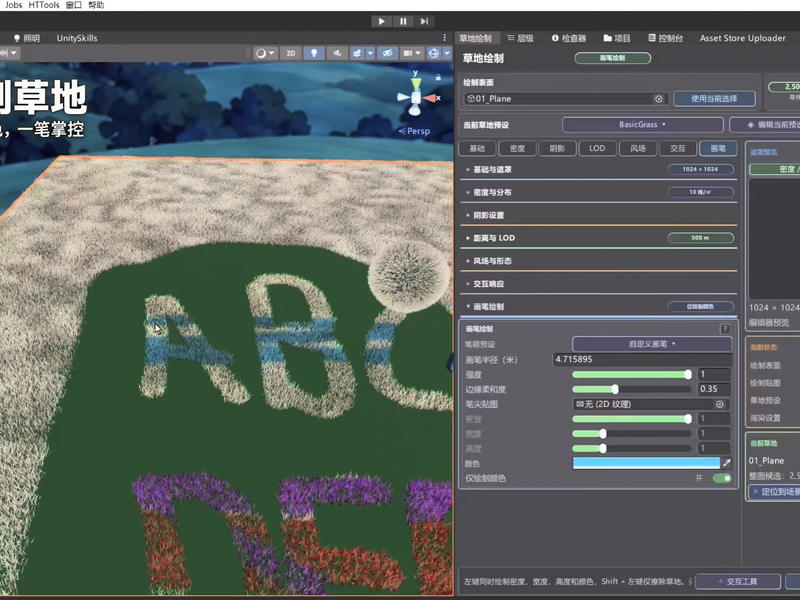Expand the 密度与分布 section
The image size is (800, 600).
pyautogui.click(x=598, y=192)
